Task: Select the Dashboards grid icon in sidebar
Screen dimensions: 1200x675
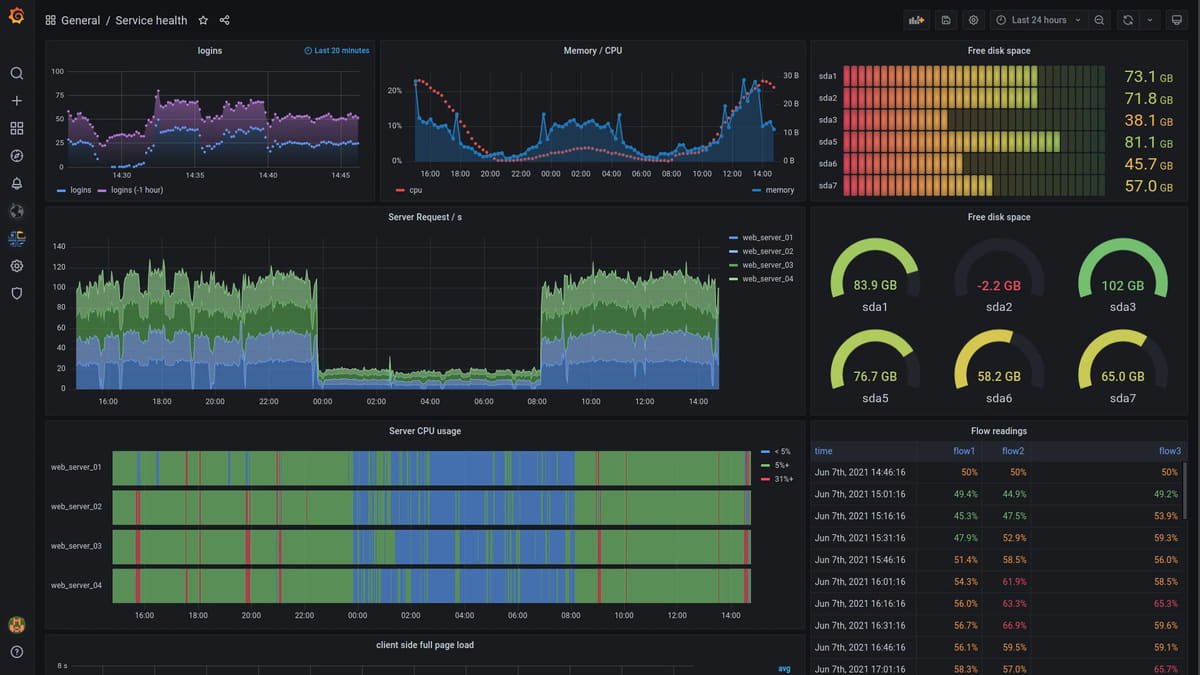Action: click(x=16, y=128)
